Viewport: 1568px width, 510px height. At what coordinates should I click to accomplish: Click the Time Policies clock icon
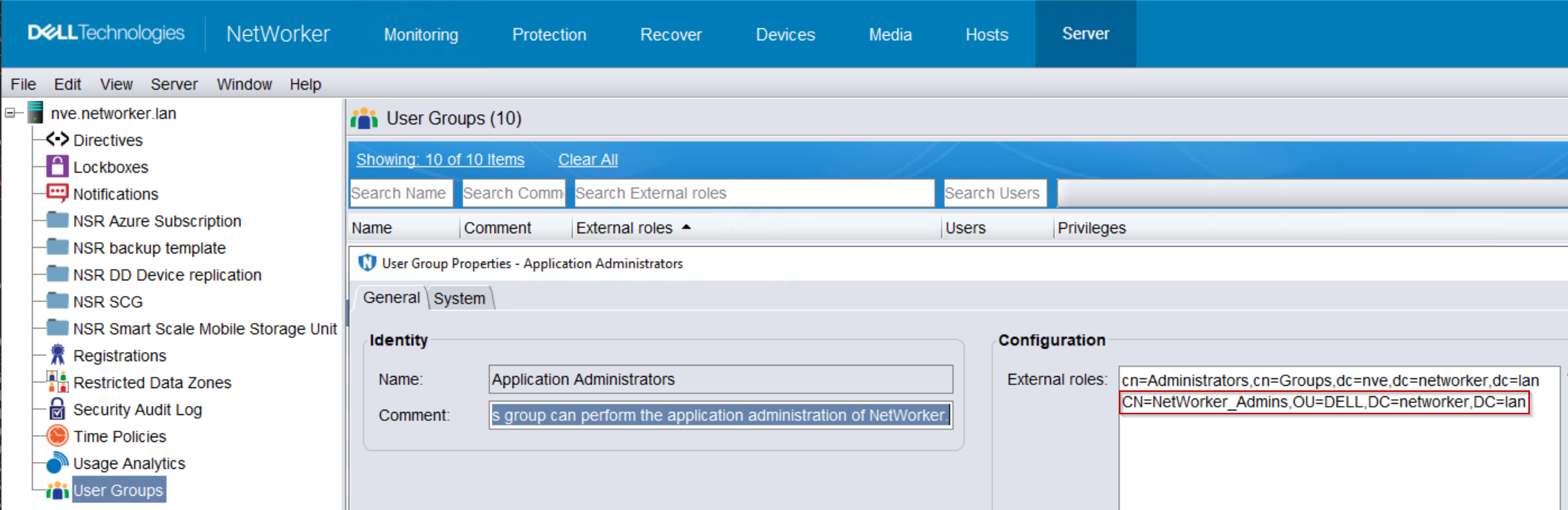click(57, 436)
